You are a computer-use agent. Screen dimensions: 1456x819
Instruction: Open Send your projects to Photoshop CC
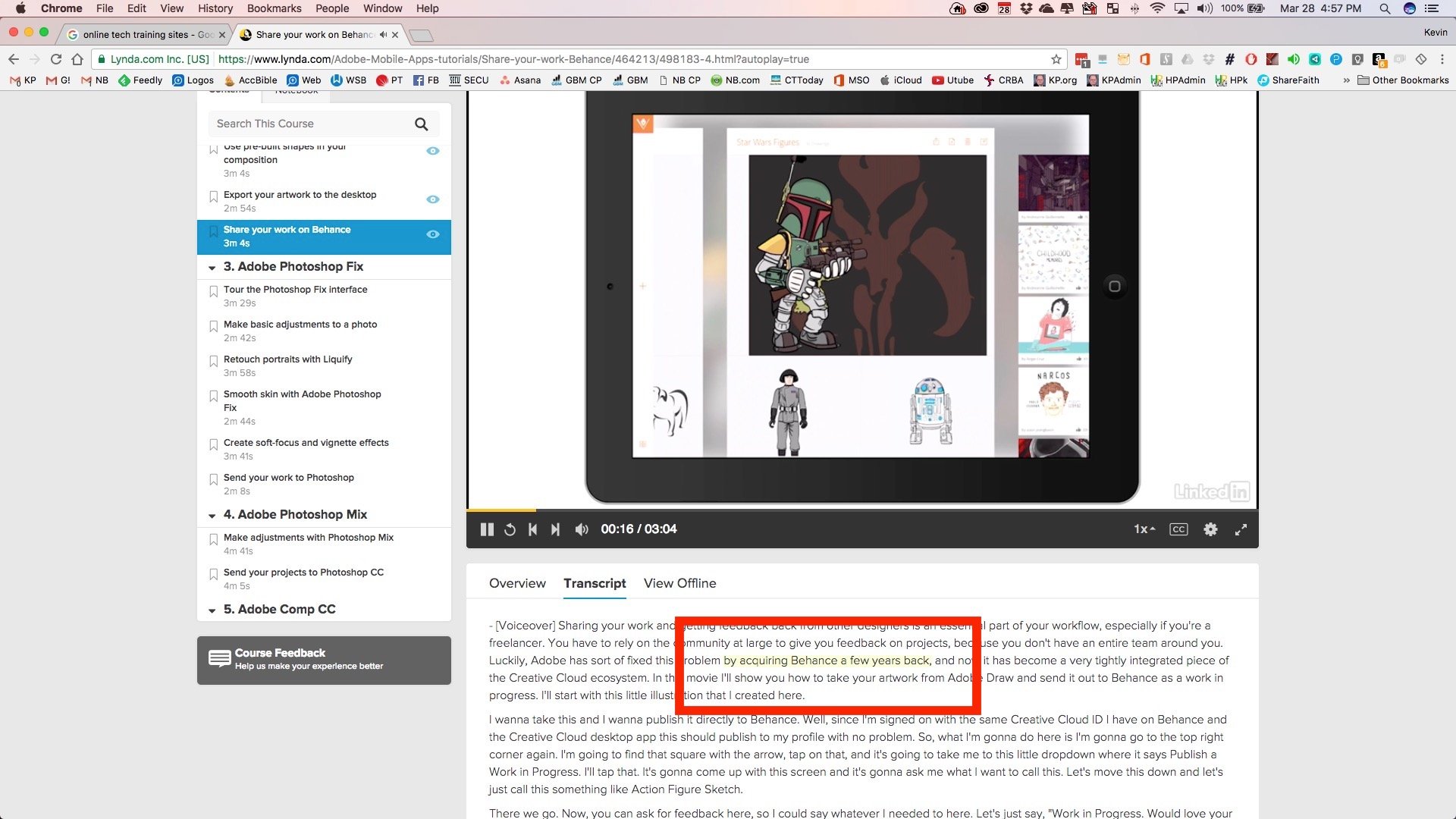[x=303, y=573]
